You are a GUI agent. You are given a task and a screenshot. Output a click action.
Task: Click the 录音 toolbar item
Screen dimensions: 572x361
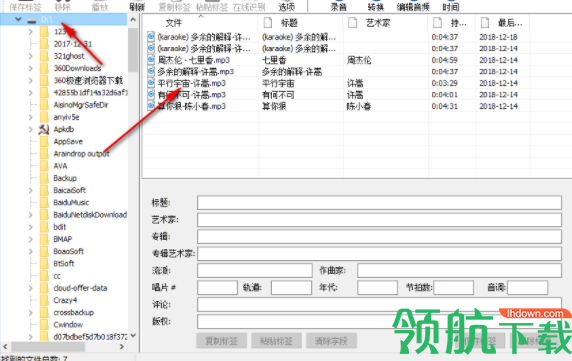click(x=339, y=7)
